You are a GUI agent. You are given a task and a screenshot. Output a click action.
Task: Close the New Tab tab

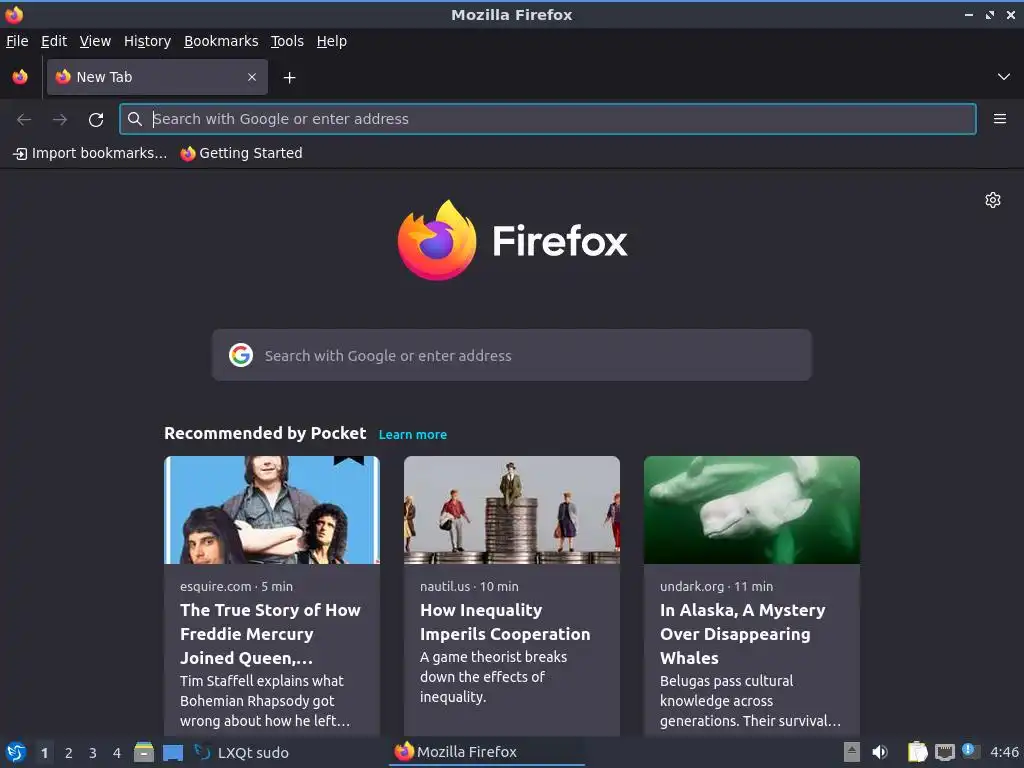[252, 77]
